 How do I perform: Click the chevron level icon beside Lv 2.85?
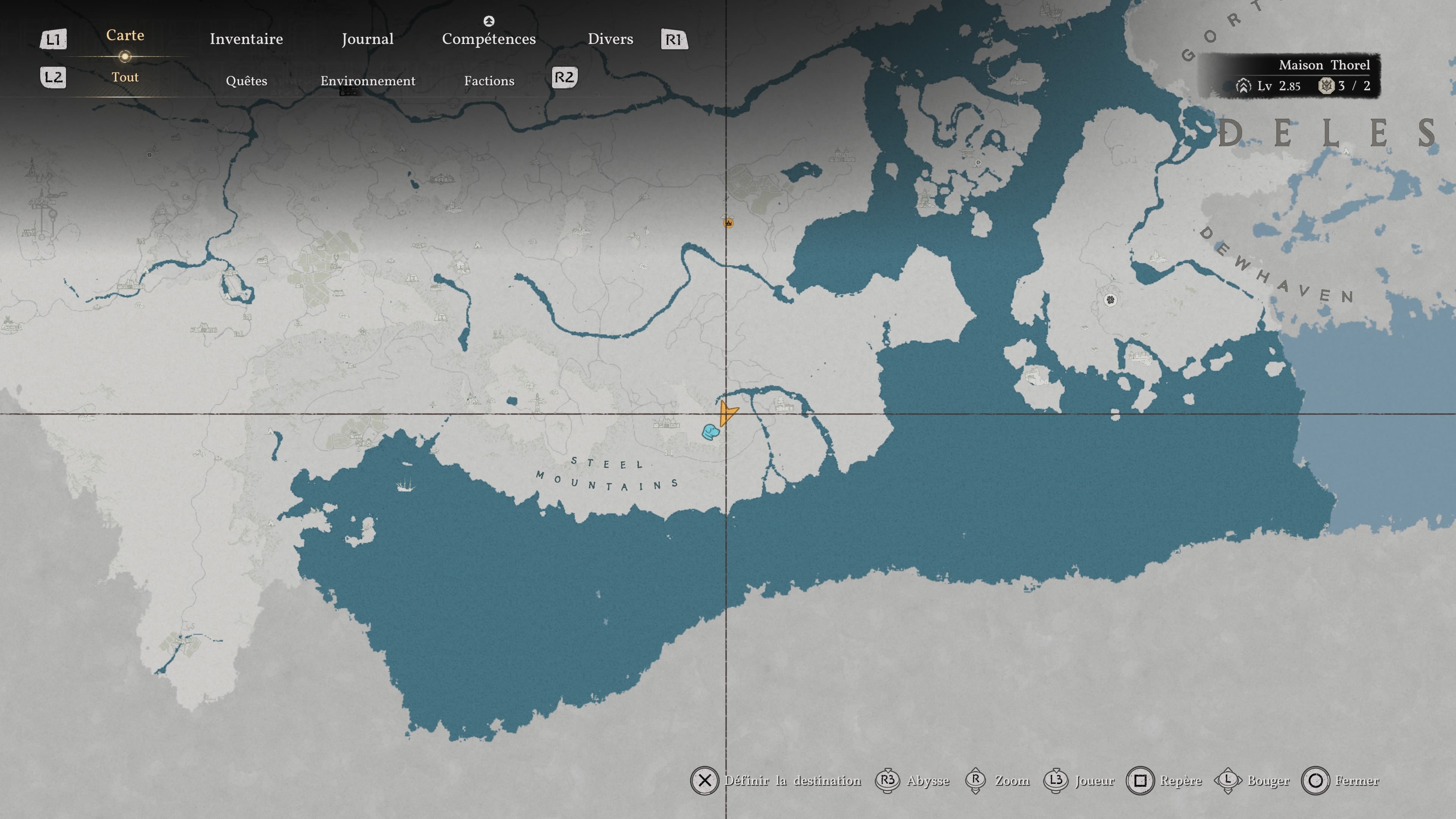1244,86
